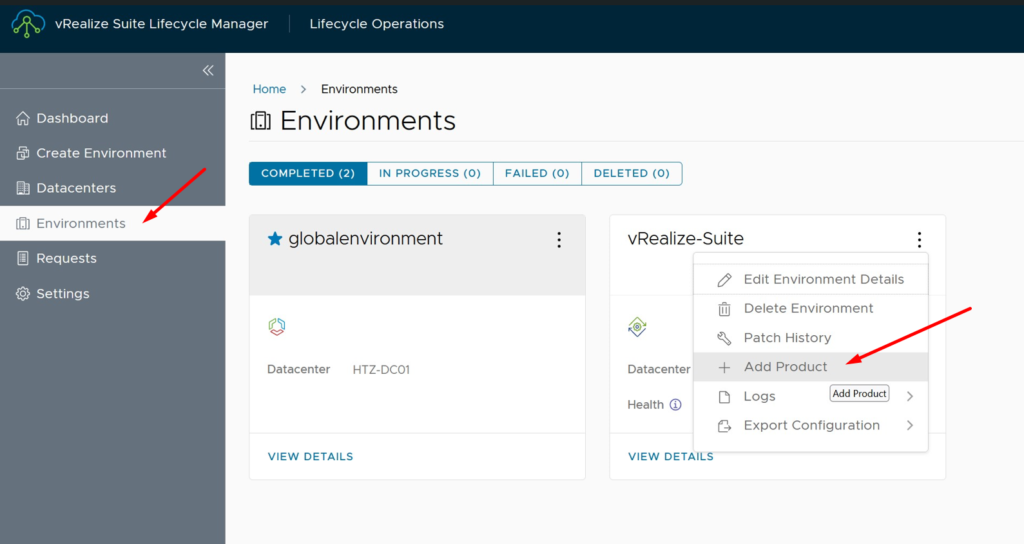1024x544 pixels.
Task: Choose Export Configuration from menu
Action: point(810,425)
